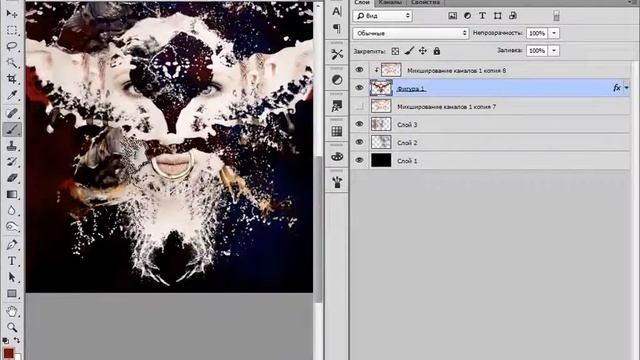Filter layers by type layers
This screenshot has width=640, height=360.
pyautogui.click(x=482, y=16)
